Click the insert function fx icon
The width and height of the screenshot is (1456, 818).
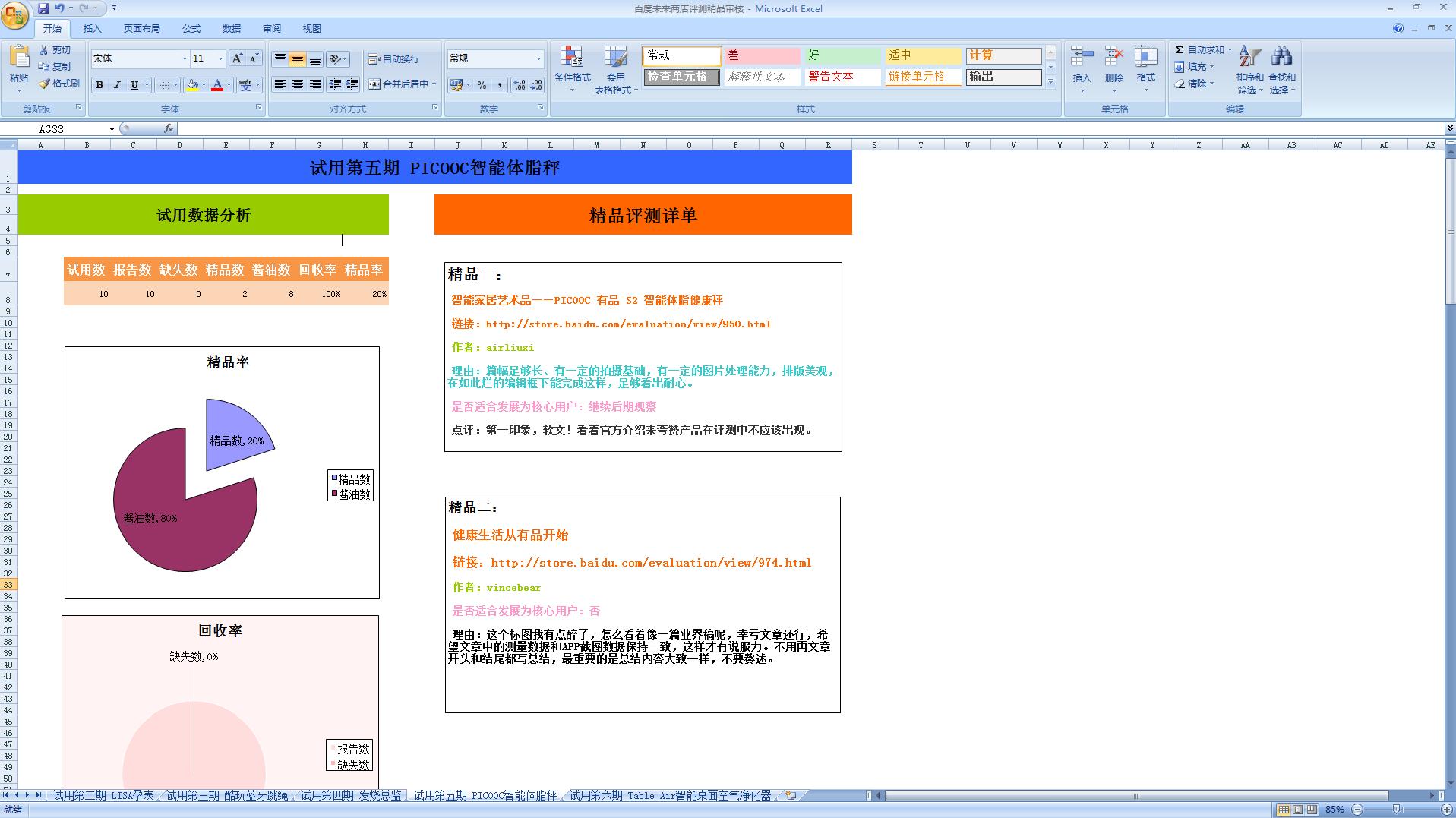pos(168,129)
